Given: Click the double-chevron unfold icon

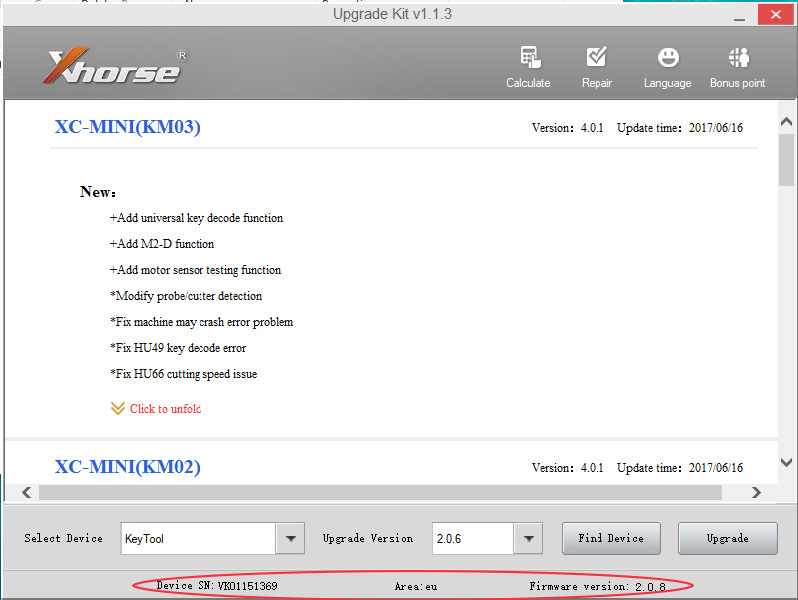Looking at the screenshot, I should 118,409.
